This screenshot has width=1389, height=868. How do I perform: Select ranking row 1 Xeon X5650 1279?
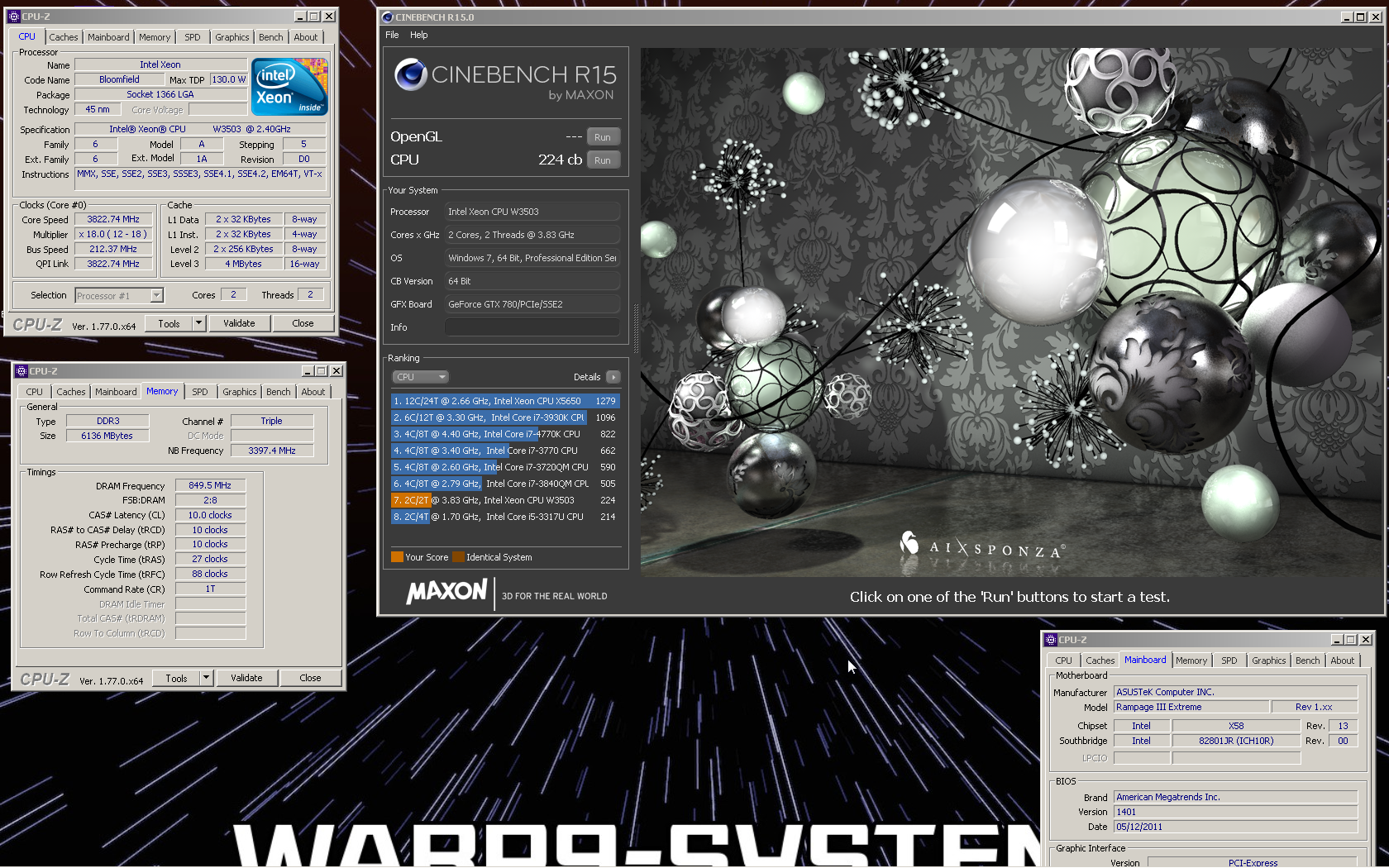(504, 401)
